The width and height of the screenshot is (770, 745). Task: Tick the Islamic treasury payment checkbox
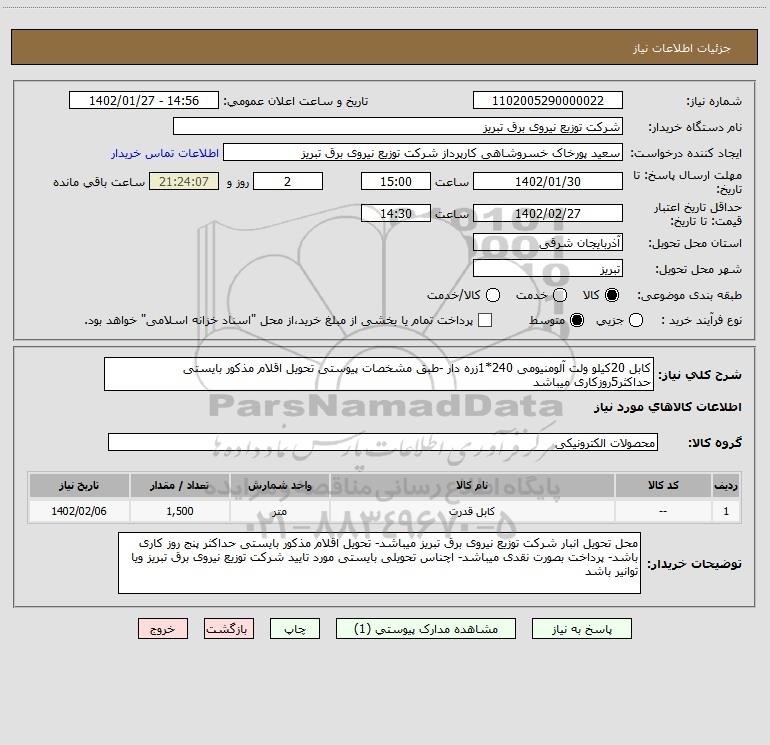coord(485,320)
